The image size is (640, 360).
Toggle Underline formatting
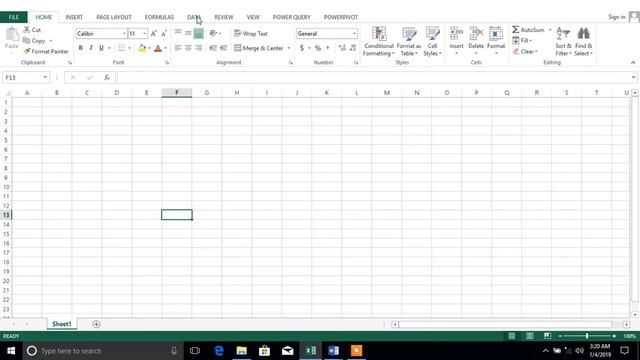pos(101,48)
